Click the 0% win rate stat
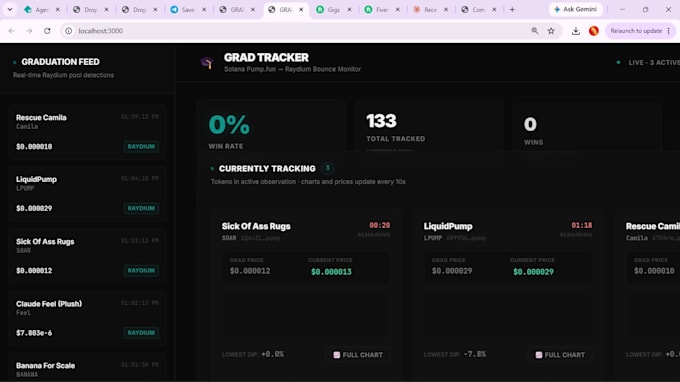Screen dimensions: 680x382 coord(229,125)
